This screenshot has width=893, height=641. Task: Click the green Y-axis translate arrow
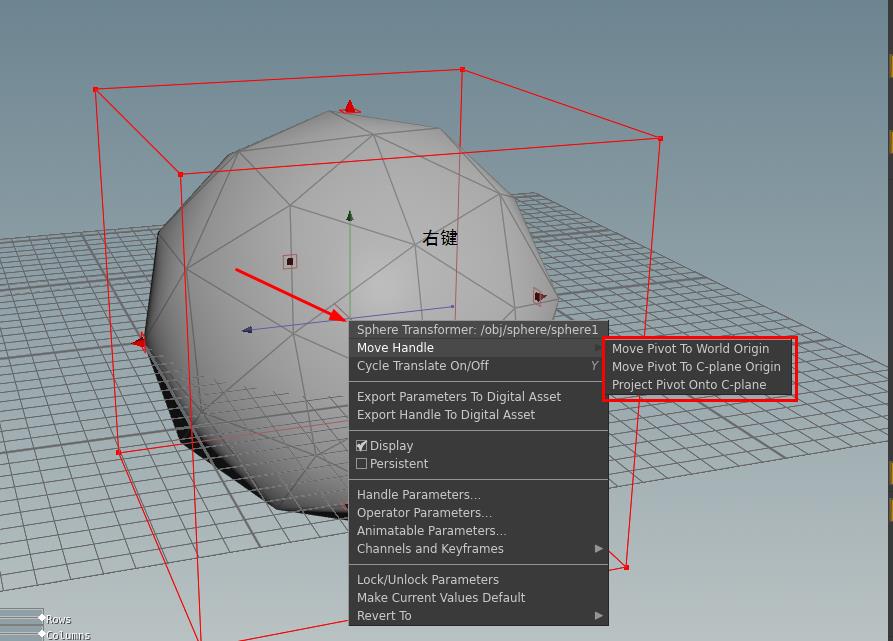click(x=350, y=216)
